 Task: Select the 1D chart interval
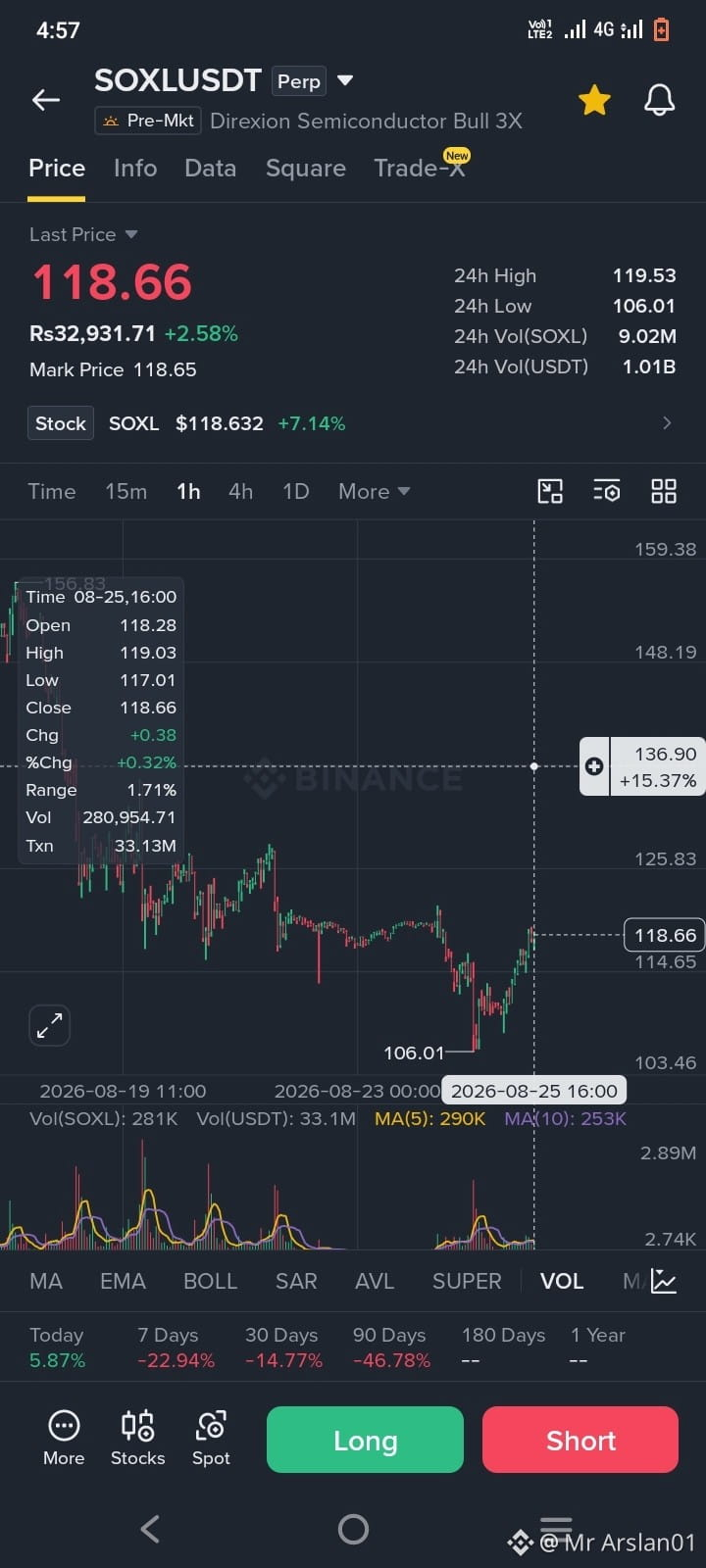(x=296, y=491)
